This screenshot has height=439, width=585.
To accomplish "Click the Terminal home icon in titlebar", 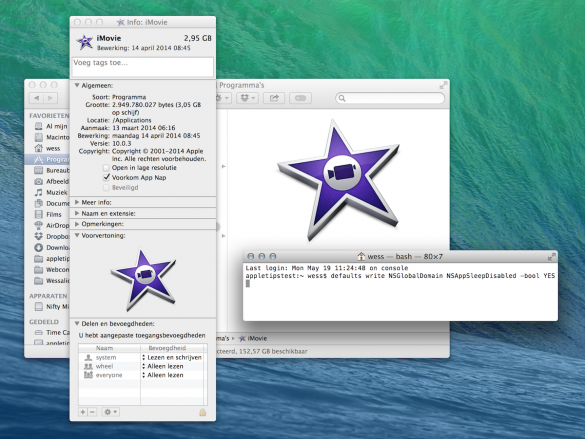I will pos(361,256).
